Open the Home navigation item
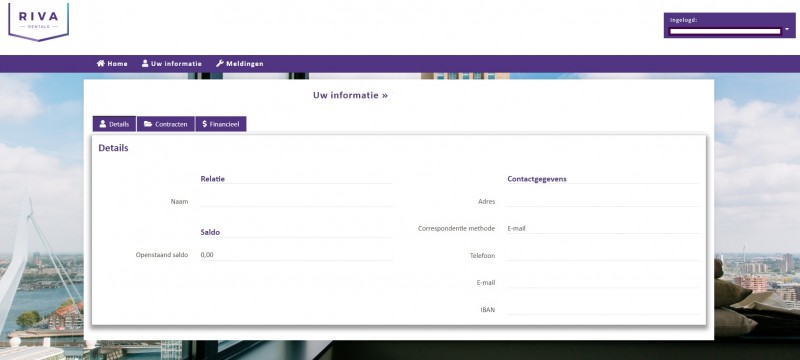The width and height of the screenshot is (800, 360). pyautogui.click(x=112, y=64)
